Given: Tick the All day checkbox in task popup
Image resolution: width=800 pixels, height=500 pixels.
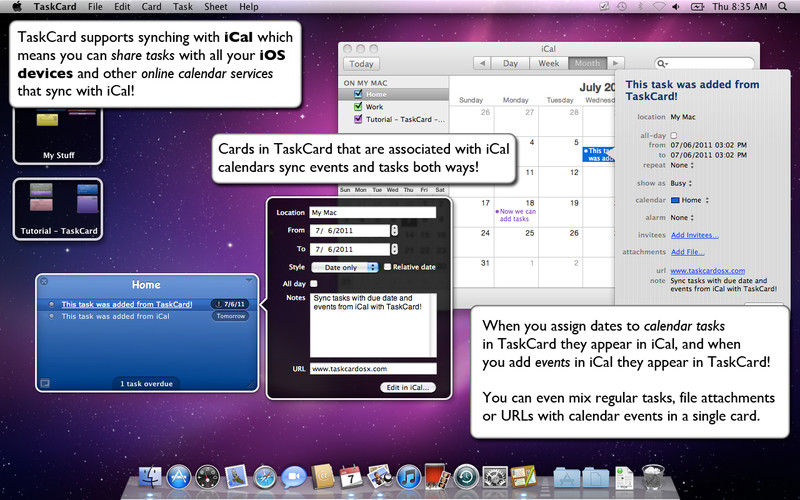Looking at the screenshot, I should point(314,284).
